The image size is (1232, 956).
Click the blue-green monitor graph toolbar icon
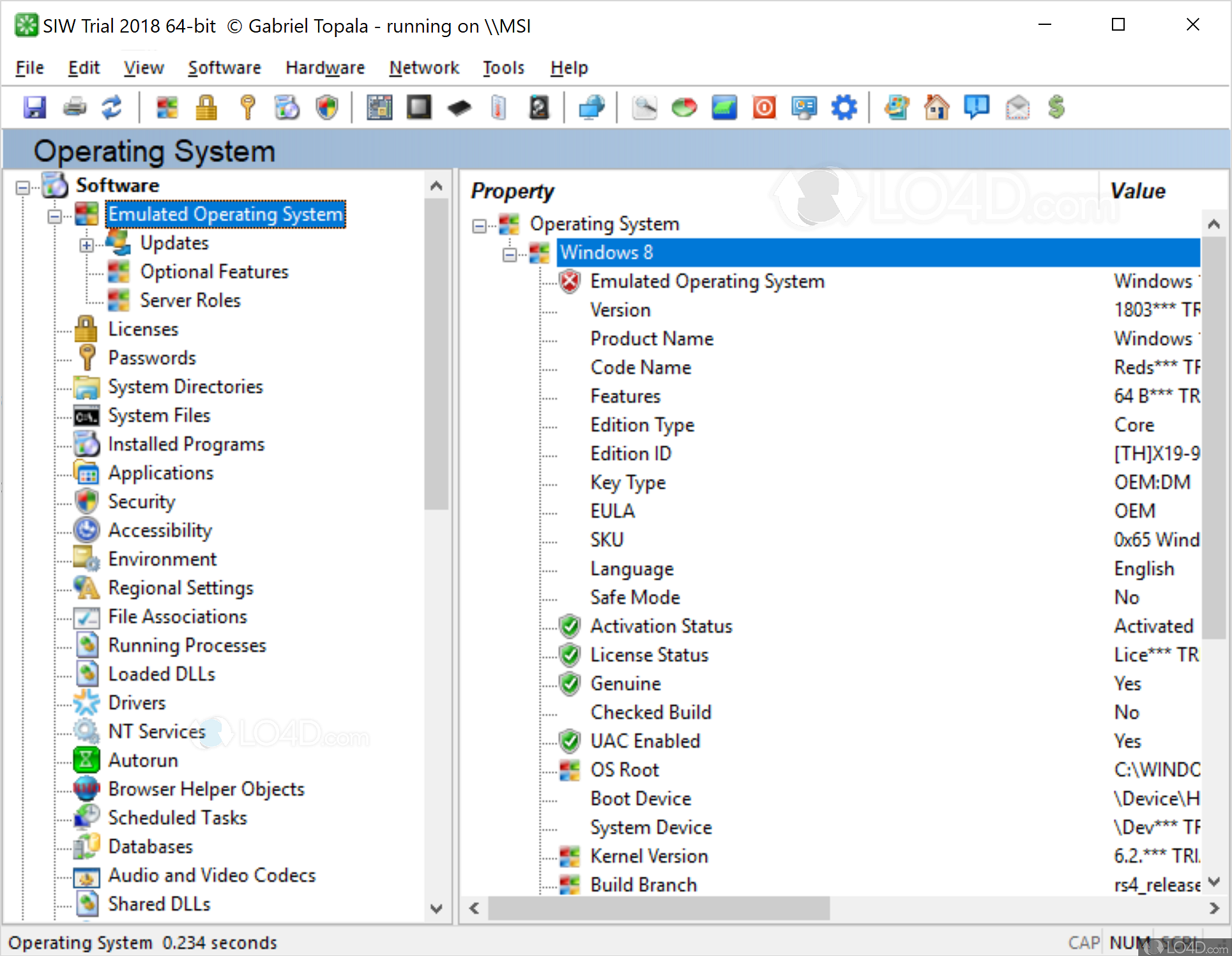(x=724, y=107)
